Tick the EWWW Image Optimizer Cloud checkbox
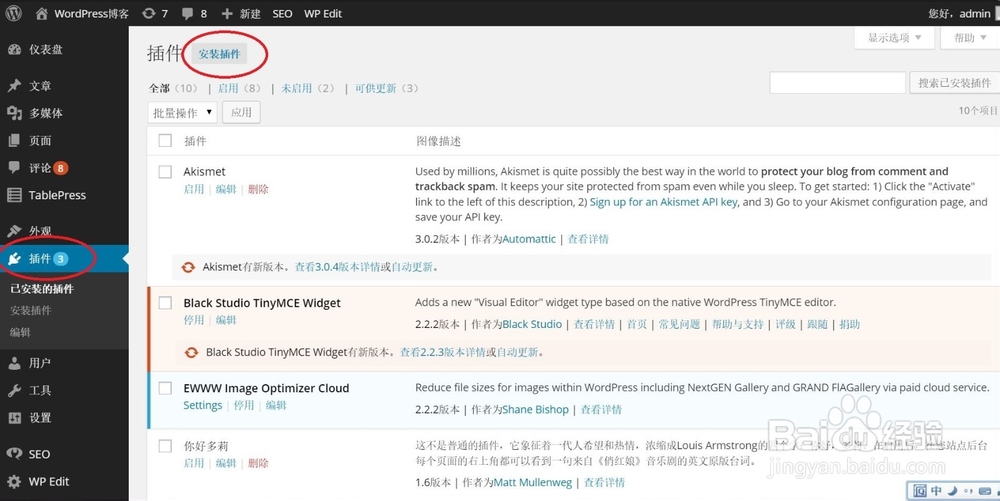This screenshot has width=1000, height=501. pyautogui.click(x=166, y=388)
